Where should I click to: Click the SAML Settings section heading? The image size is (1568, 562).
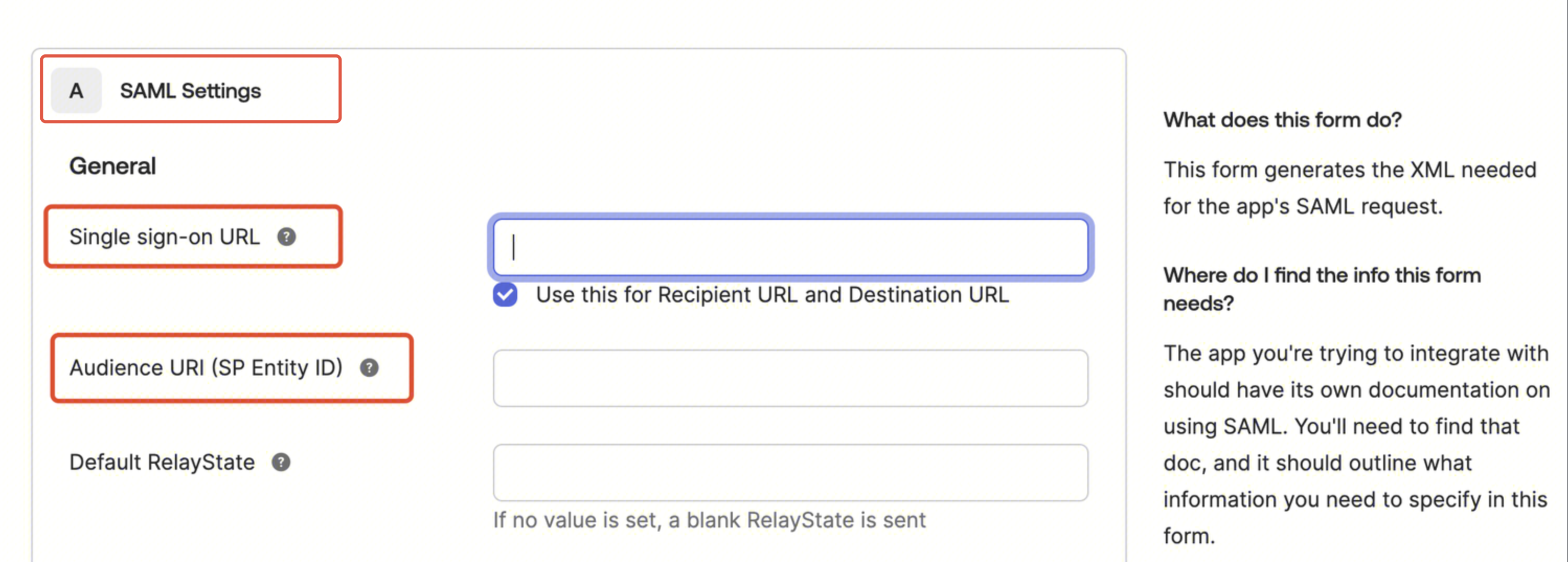pyautogui.click(x=190, y=91)
